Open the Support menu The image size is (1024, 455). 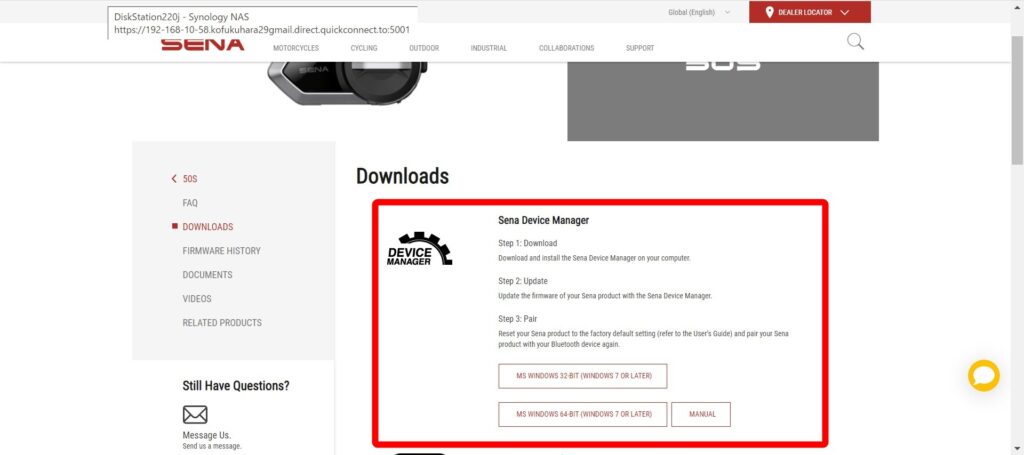pos(640,48)
